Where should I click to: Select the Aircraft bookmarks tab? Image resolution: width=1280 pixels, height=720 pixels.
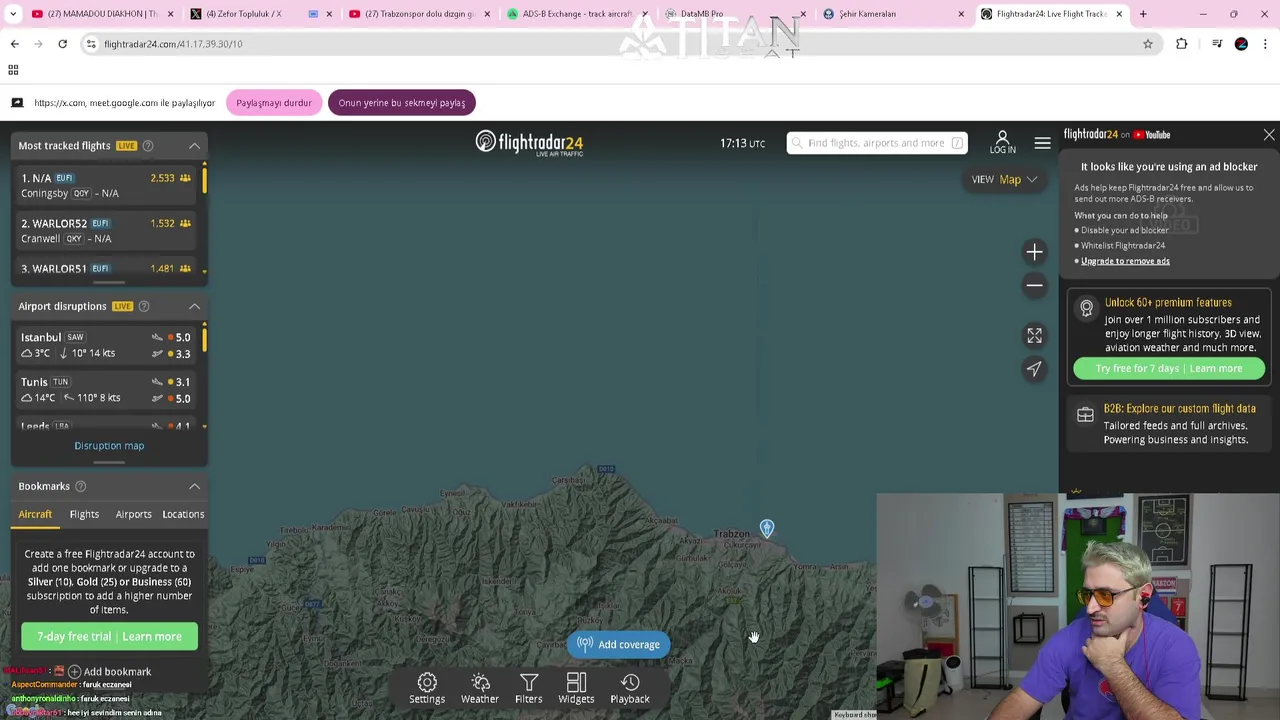[35, 514]
